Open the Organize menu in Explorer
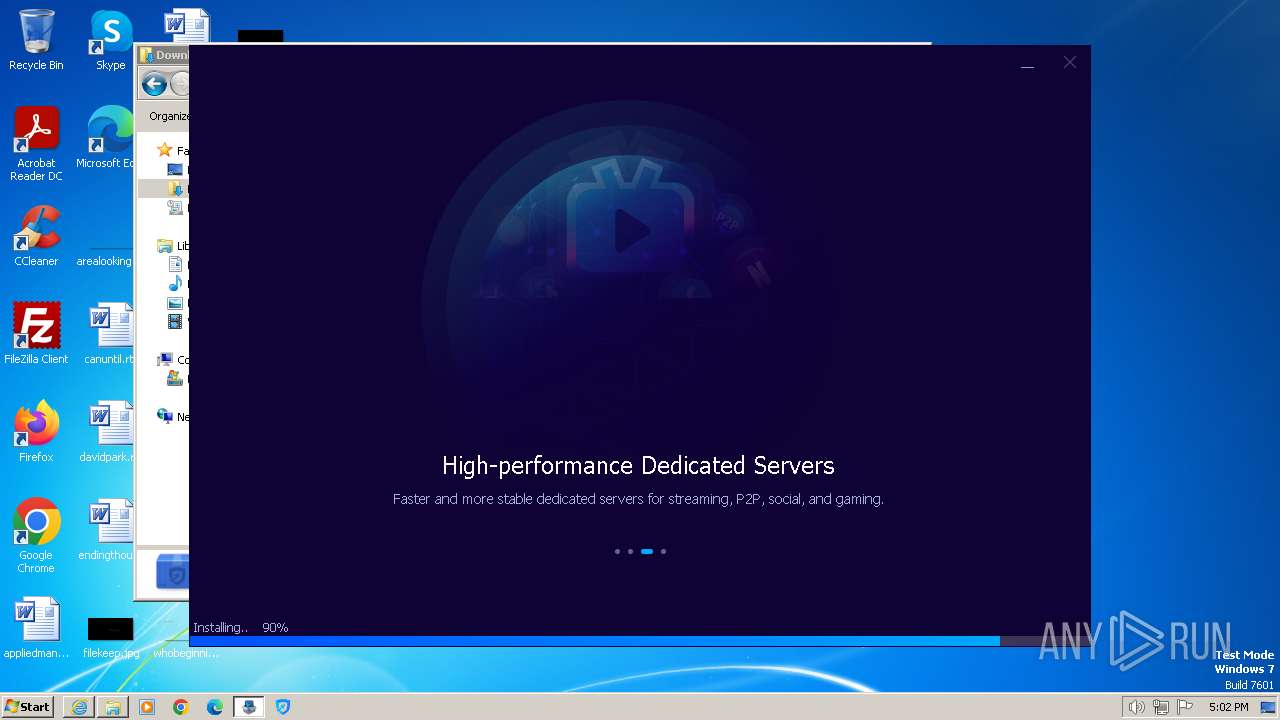1280x720 pixels. (x=169, y=116)
